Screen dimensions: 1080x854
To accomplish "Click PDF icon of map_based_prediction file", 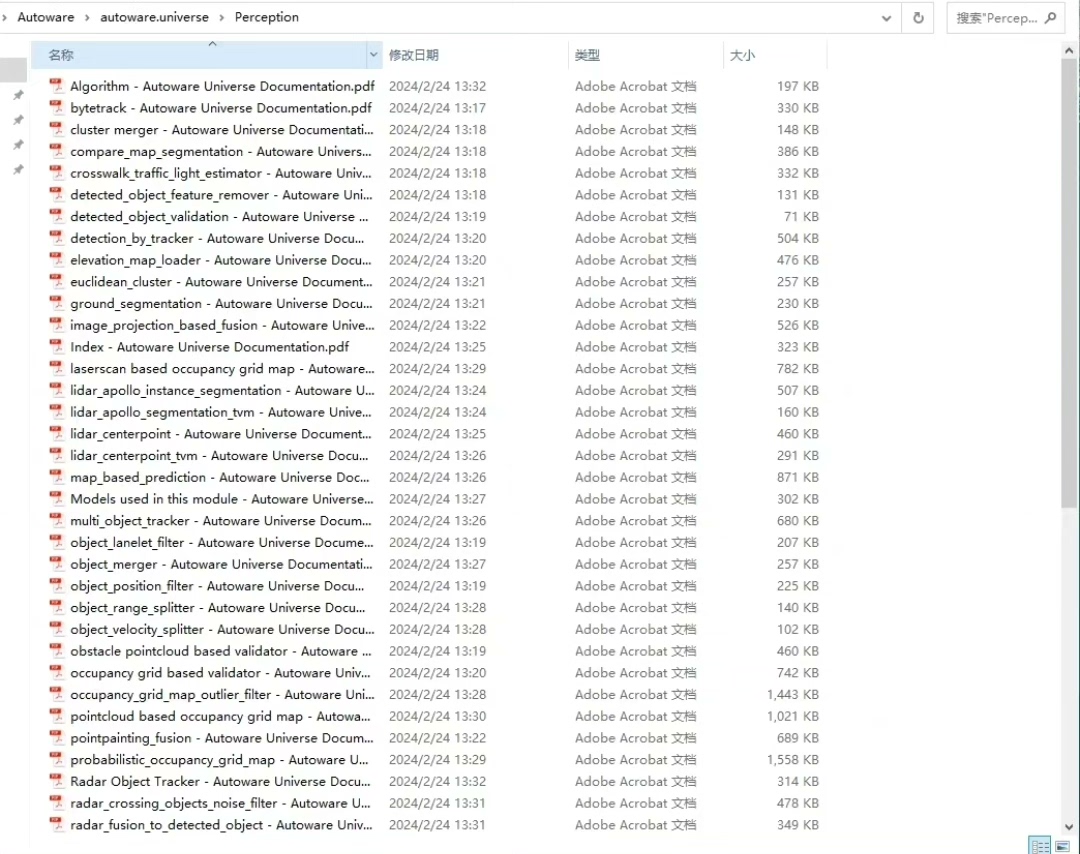I will point(56,477).
